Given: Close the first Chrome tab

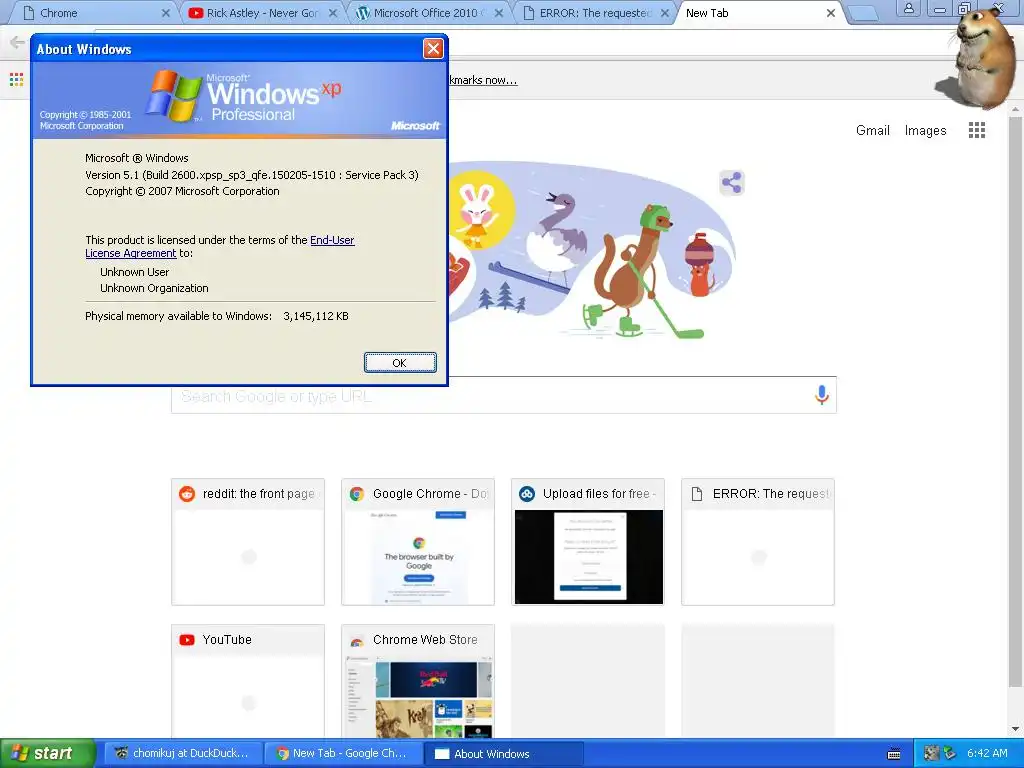Looking at the screenshot, I should tap(166, 13).
